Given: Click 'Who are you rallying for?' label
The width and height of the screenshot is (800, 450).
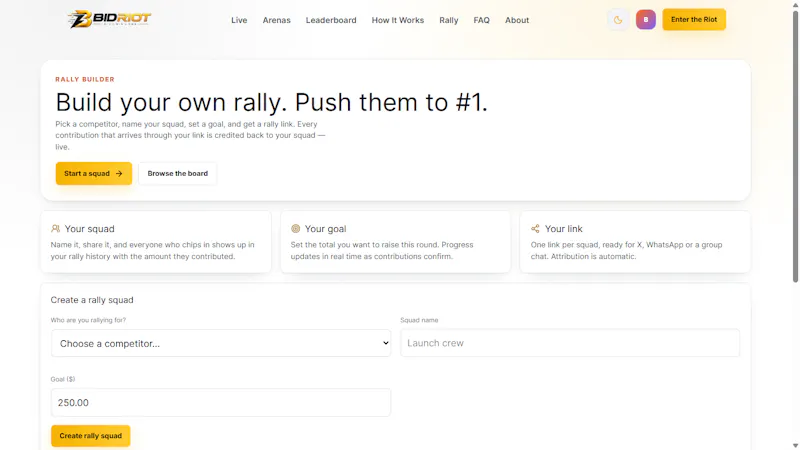Looking at the screenshot, I should pyautogui.click(x=88, y=320).
